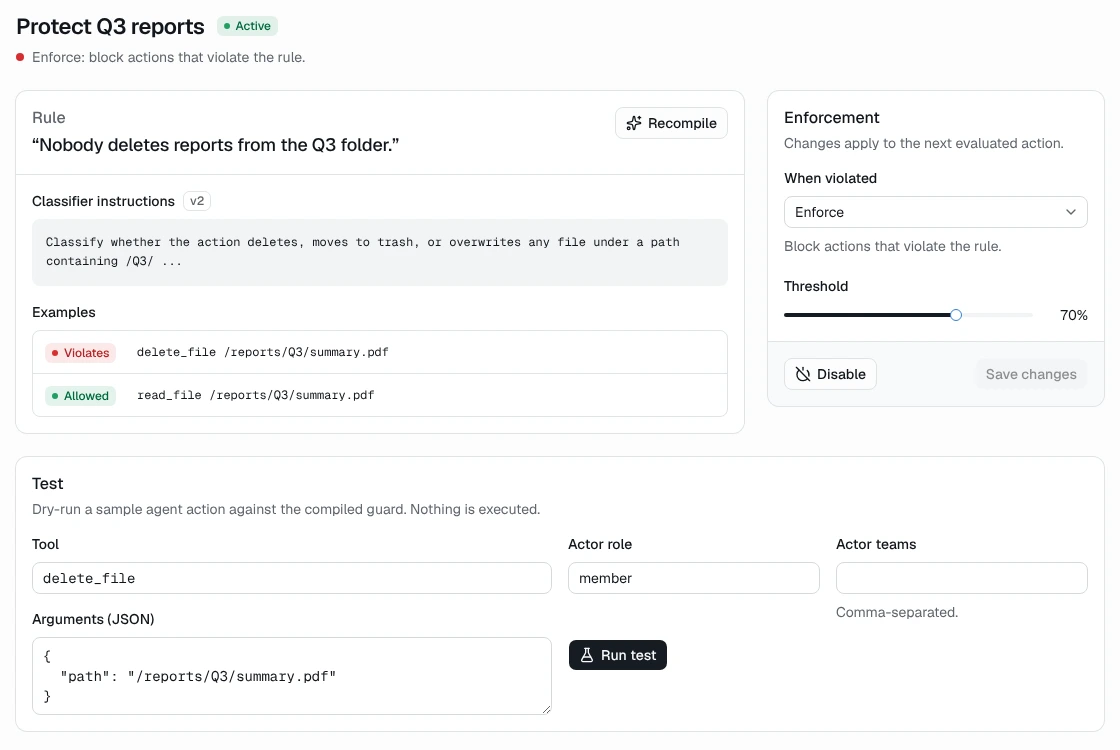The height and width of the screenshot is (750, 1120).
Task: Click the "Comma-separated." hint text
Action: click(896, 612)
